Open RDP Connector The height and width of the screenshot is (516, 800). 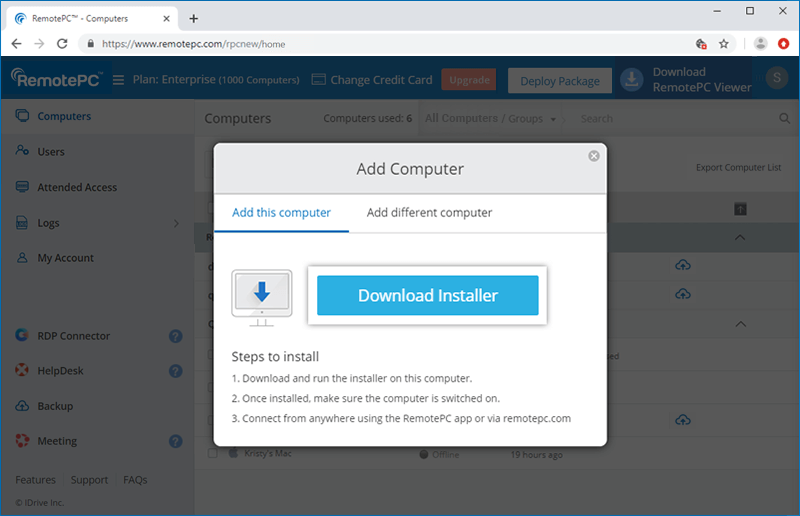tap(73, 336)
